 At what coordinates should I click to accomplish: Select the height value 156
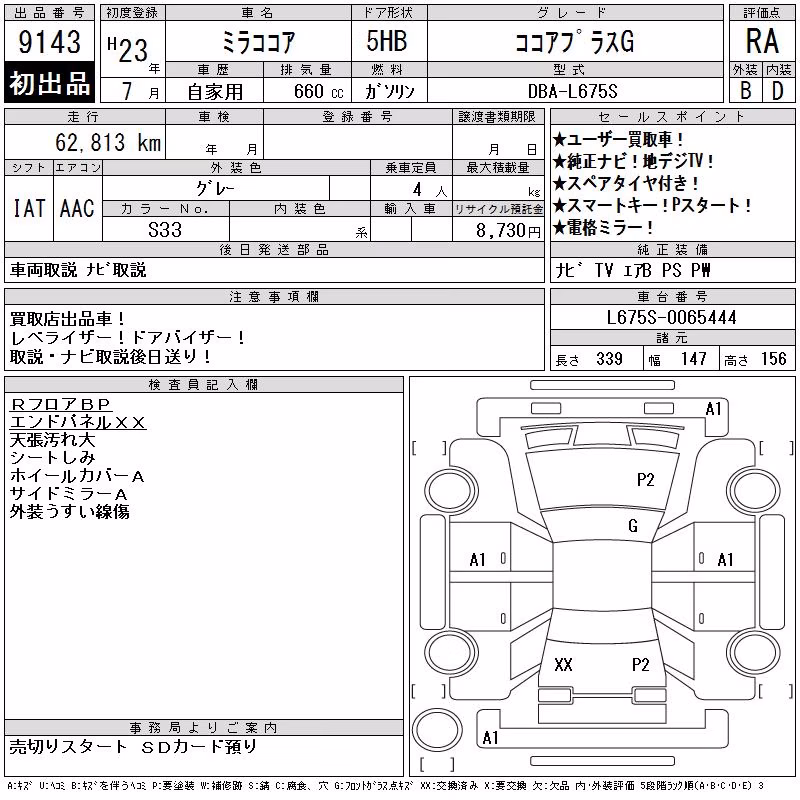pyautogui.click(x=773, y=359)
